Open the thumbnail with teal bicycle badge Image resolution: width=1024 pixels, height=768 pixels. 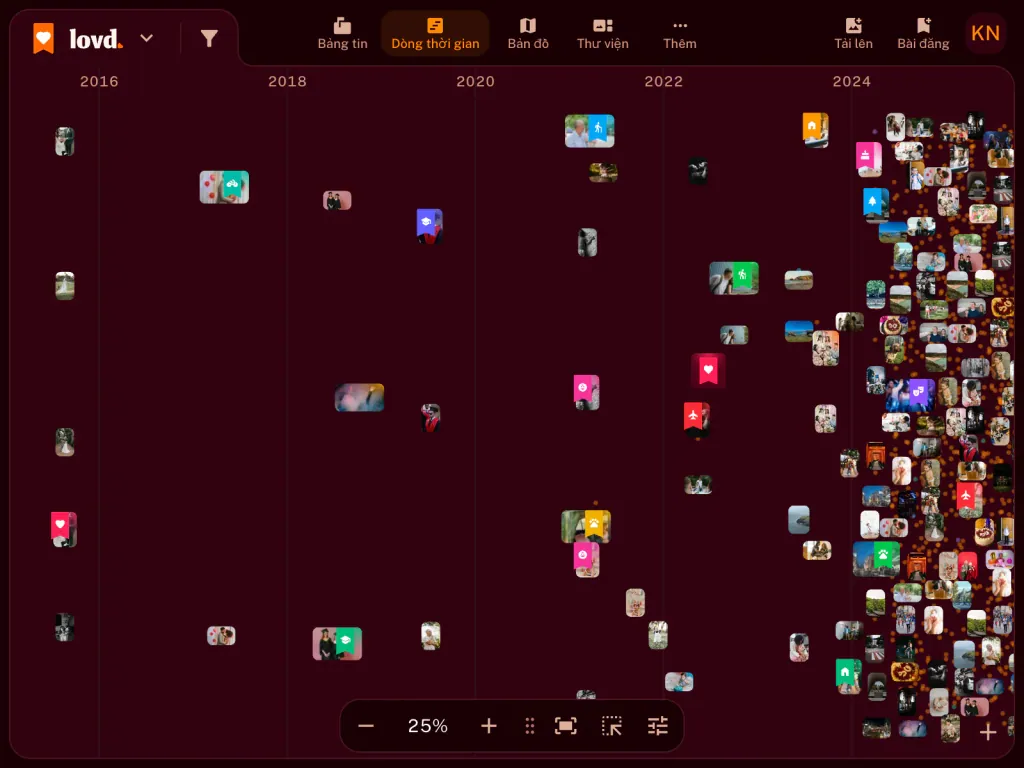click(224, 187)
